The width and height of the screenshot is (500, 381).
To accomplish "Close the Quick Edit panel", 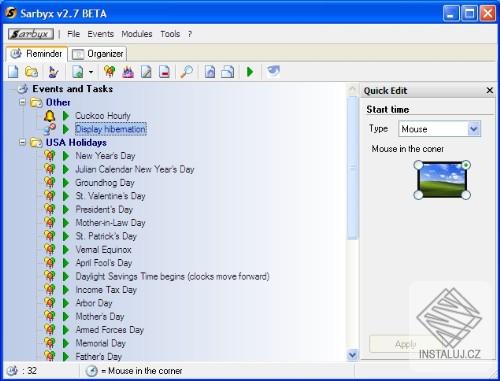I will pyautogui.click(x=489, y=90).
